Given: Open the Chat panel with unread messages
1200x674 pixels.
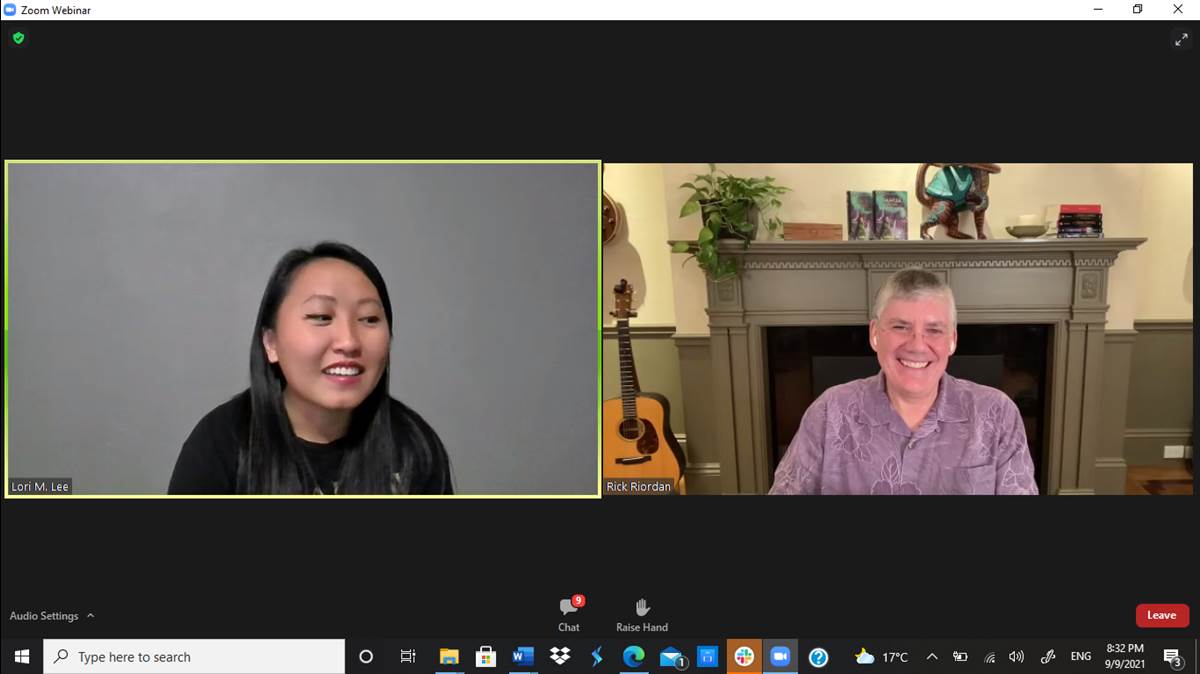Looking at the screenshot, I should click(x=569, y=613).
